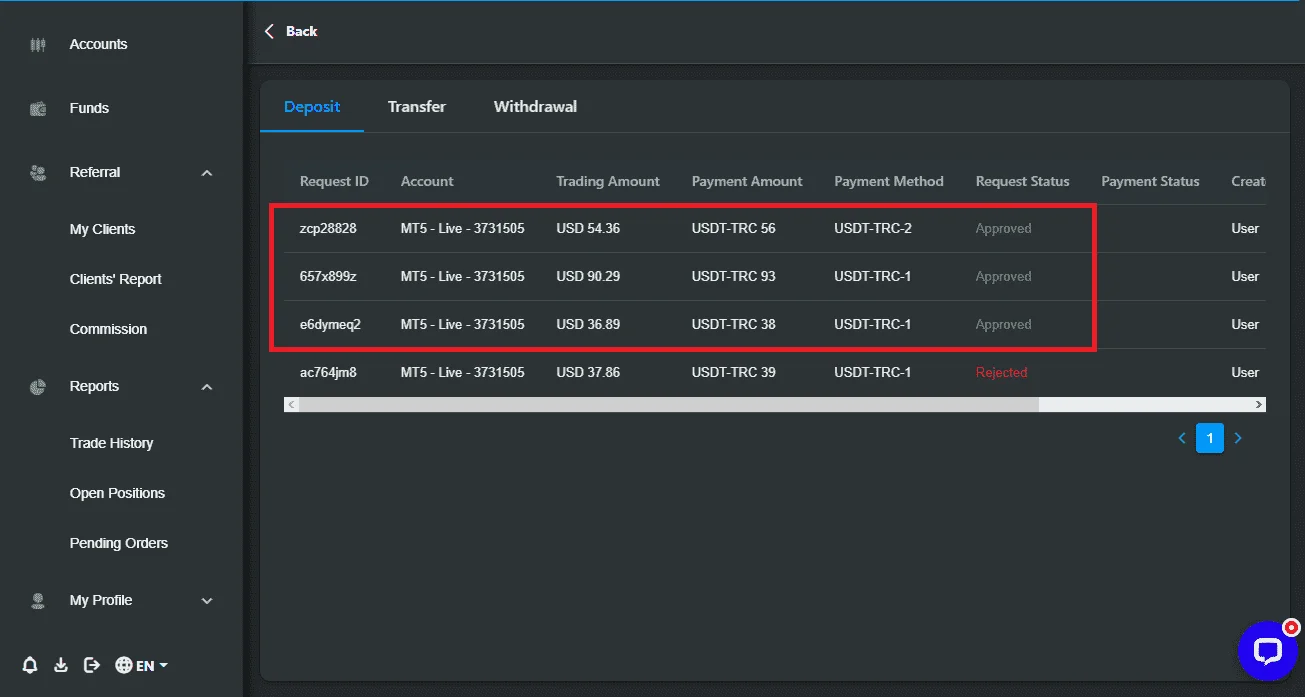Screen dimensions: 1305x697
Task: Click the horizontal table scrollbar thumb
Action: [x=668, y=405]
